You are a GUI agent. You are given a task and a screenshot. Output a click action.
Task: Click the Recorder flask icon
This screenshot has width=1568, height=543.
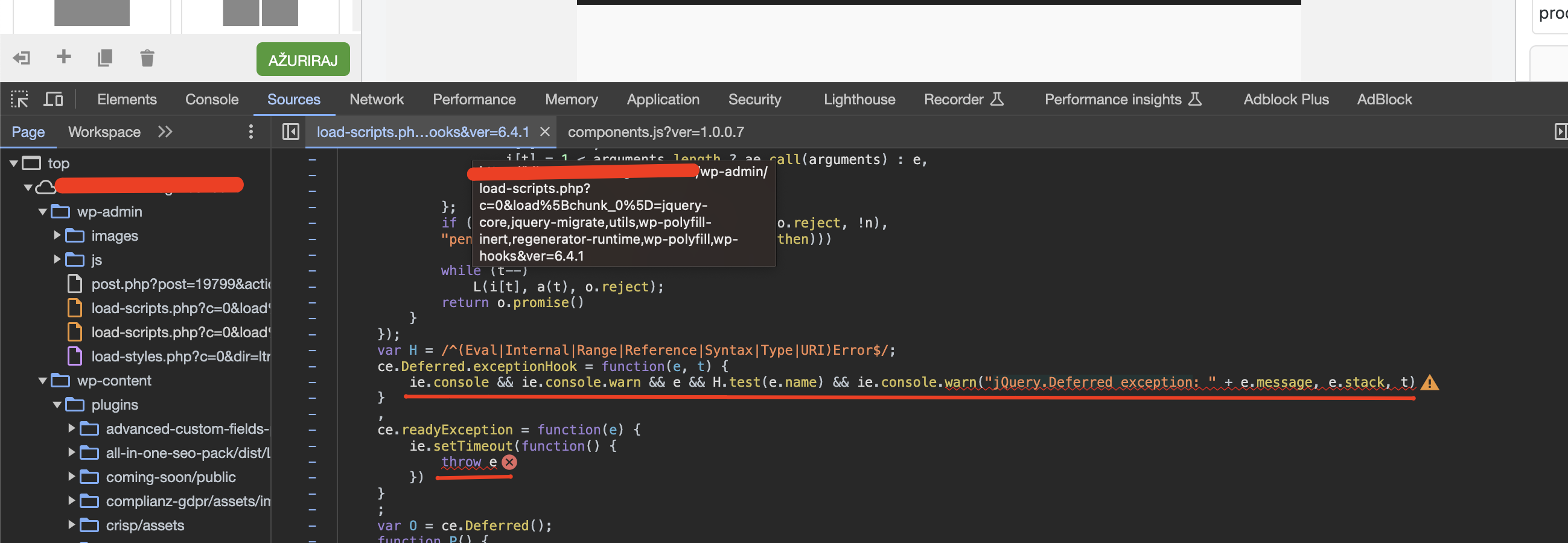[996, 98]
